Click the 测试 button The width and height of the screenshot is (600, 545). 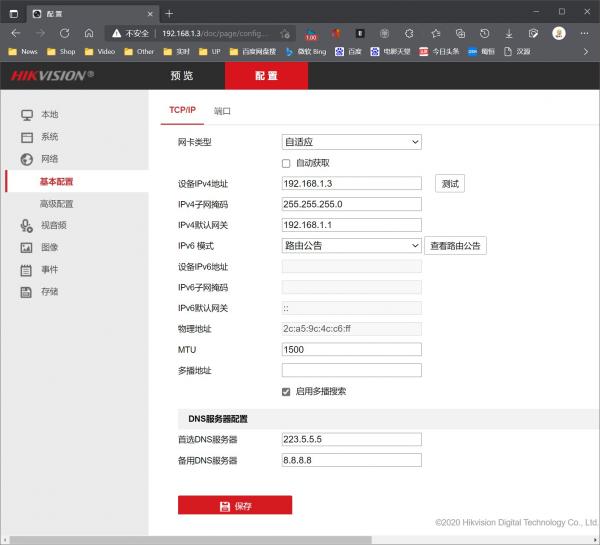click(450, 184)
